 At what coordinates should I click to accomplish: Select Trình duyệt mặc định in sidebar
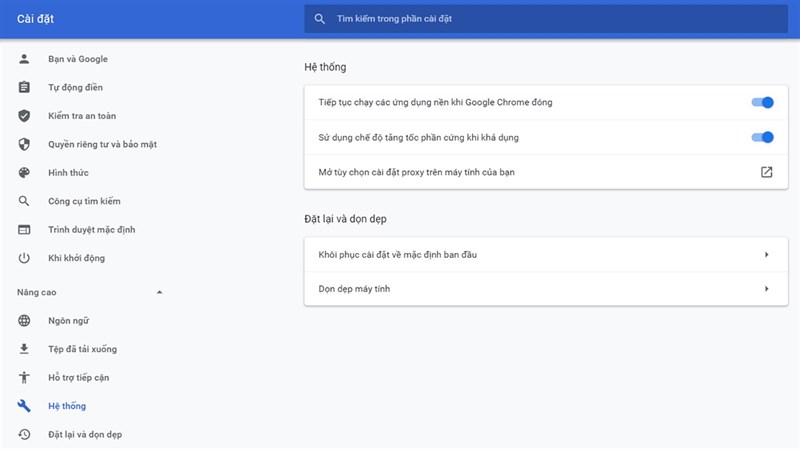pos(91,230)
